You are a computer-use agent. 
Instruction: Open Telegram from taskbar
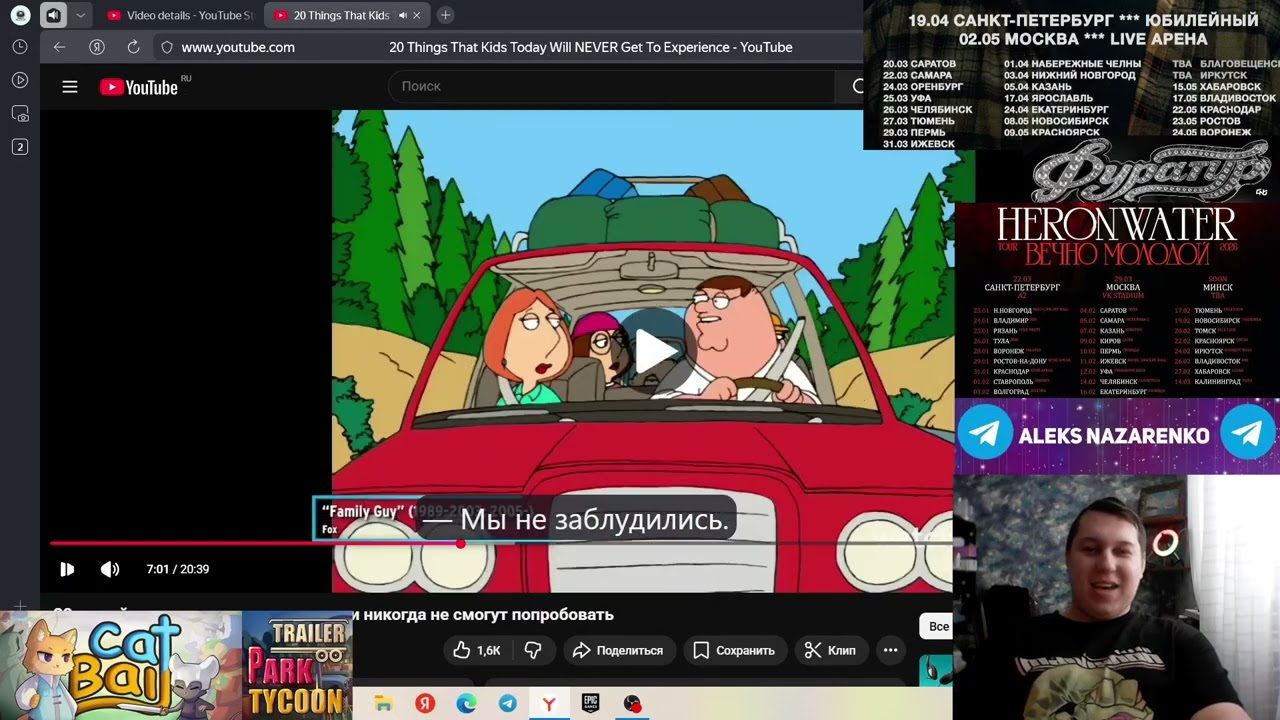coord(508,704)
